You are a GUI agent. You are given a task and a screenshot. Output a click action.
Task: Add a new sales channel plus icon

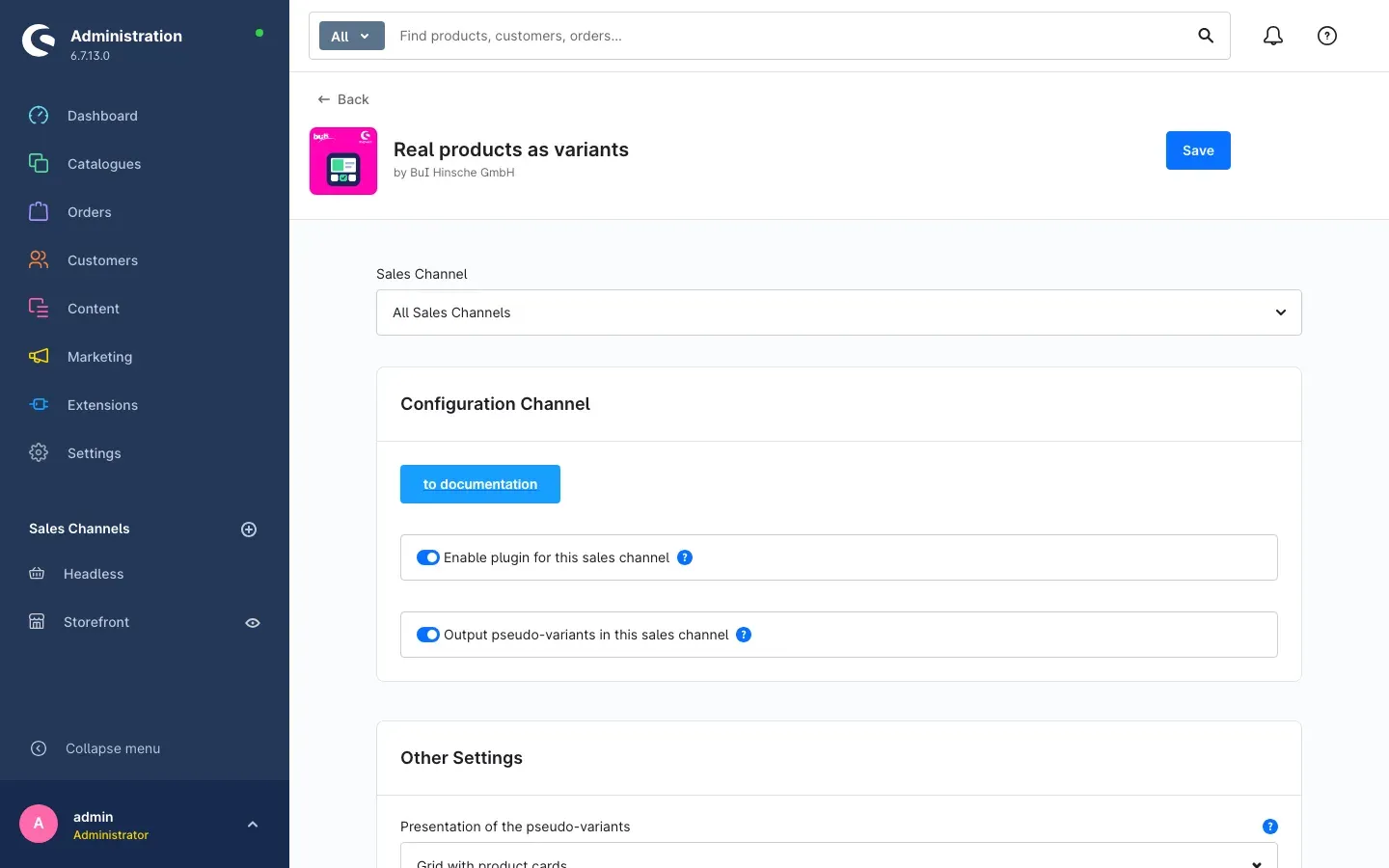click(x=249, y=529)
